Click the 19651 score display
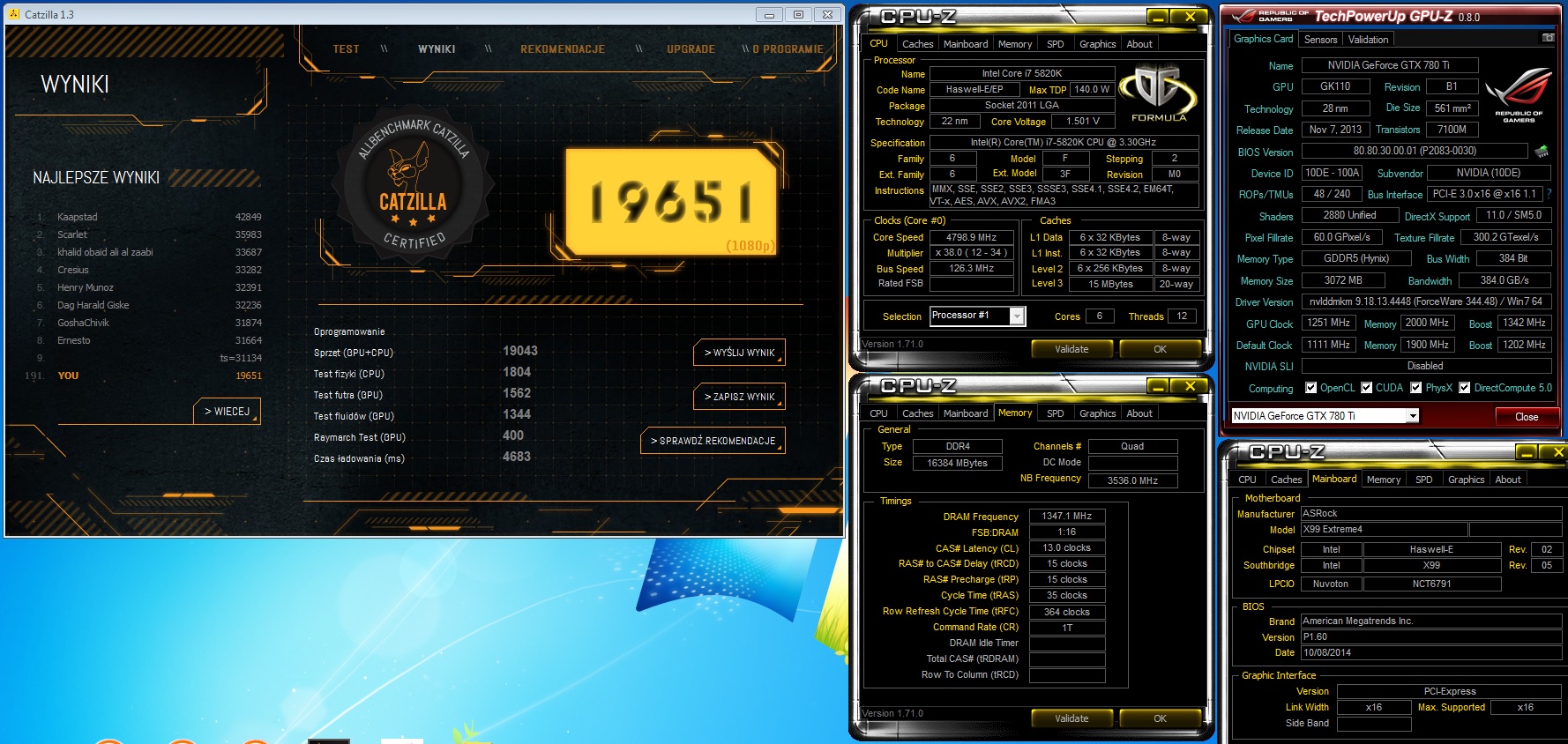 click(671, 202)
